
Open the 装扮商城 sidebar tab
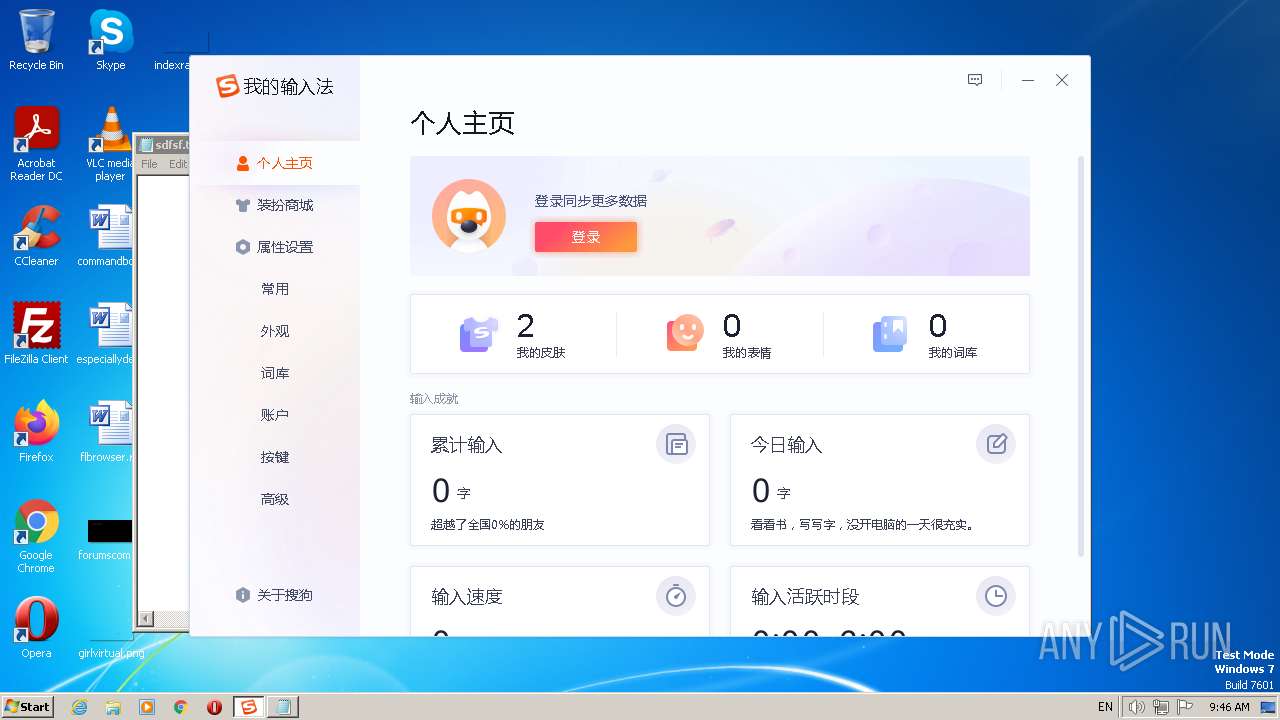(274, 205)
